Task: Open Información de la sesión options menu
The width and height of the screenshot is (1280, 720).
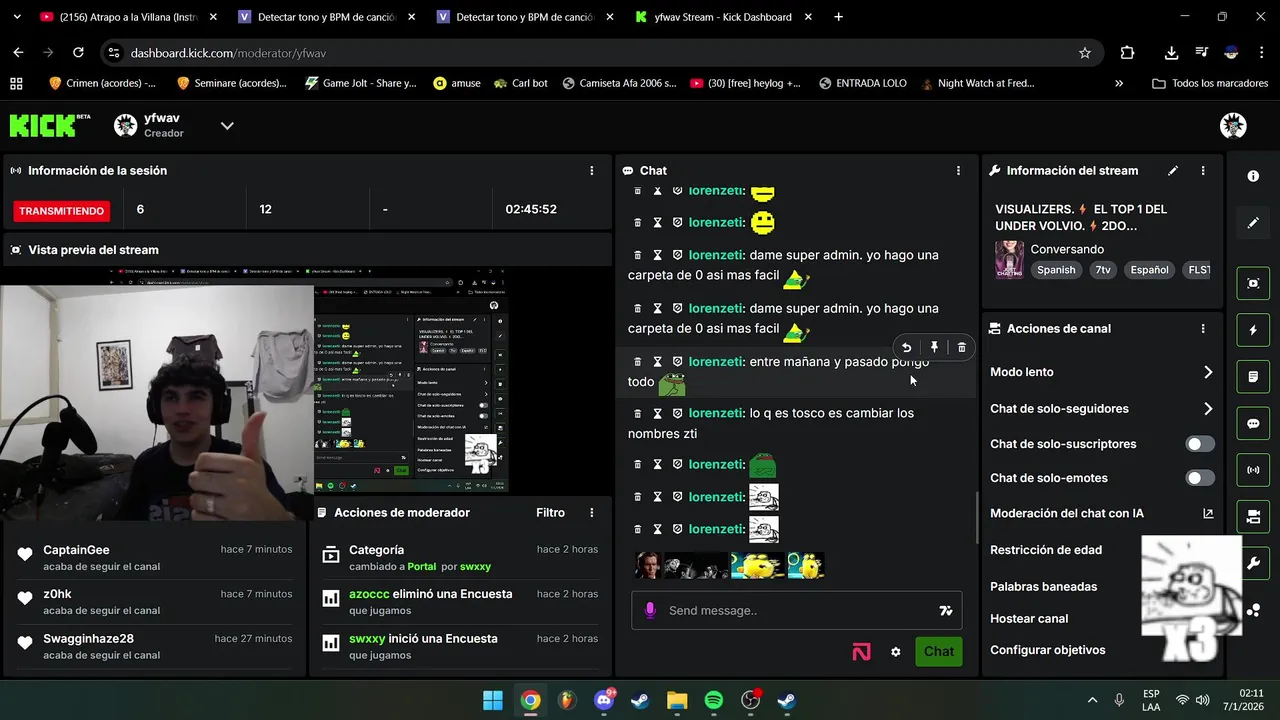Action: [x=592, y=171]
